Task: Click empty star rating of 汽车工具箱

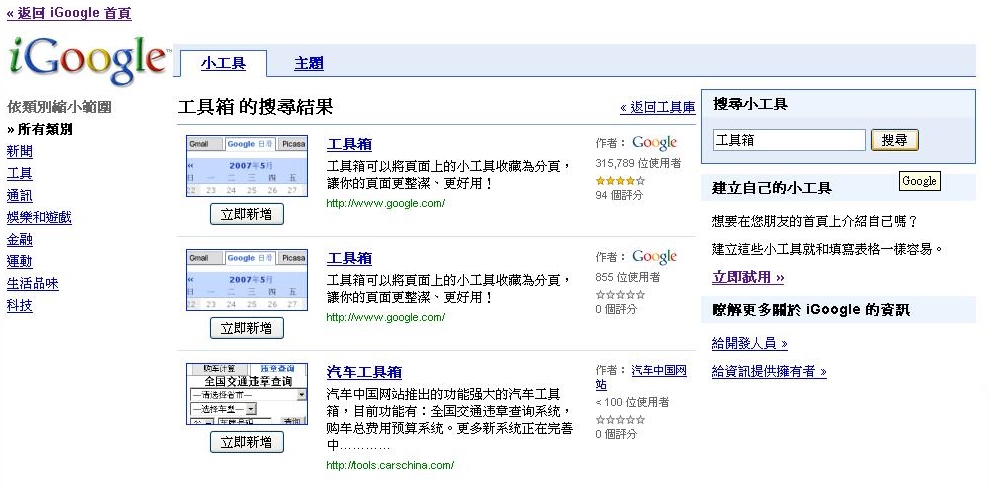Action: tap(620, 419)
